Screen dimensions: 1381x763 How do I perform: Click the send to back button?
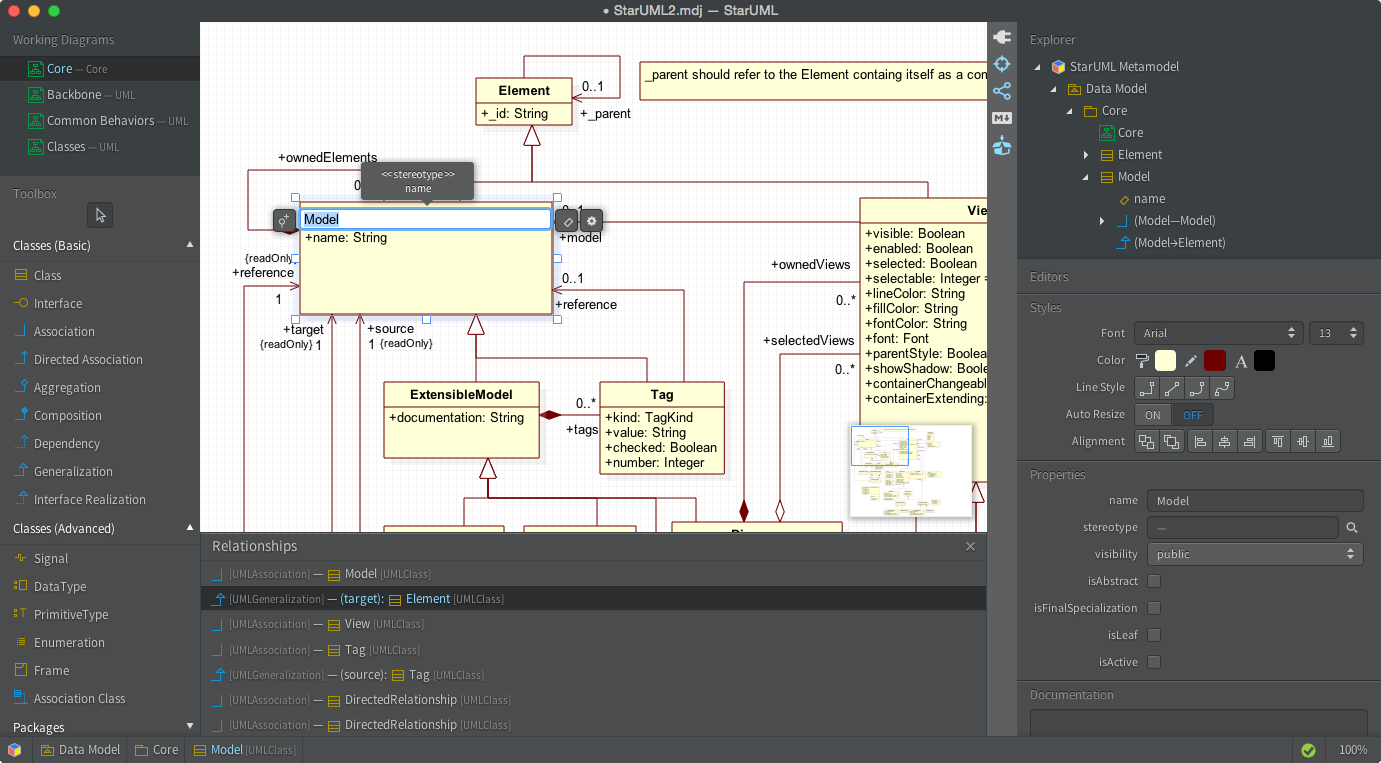[x=1171, y=441]
